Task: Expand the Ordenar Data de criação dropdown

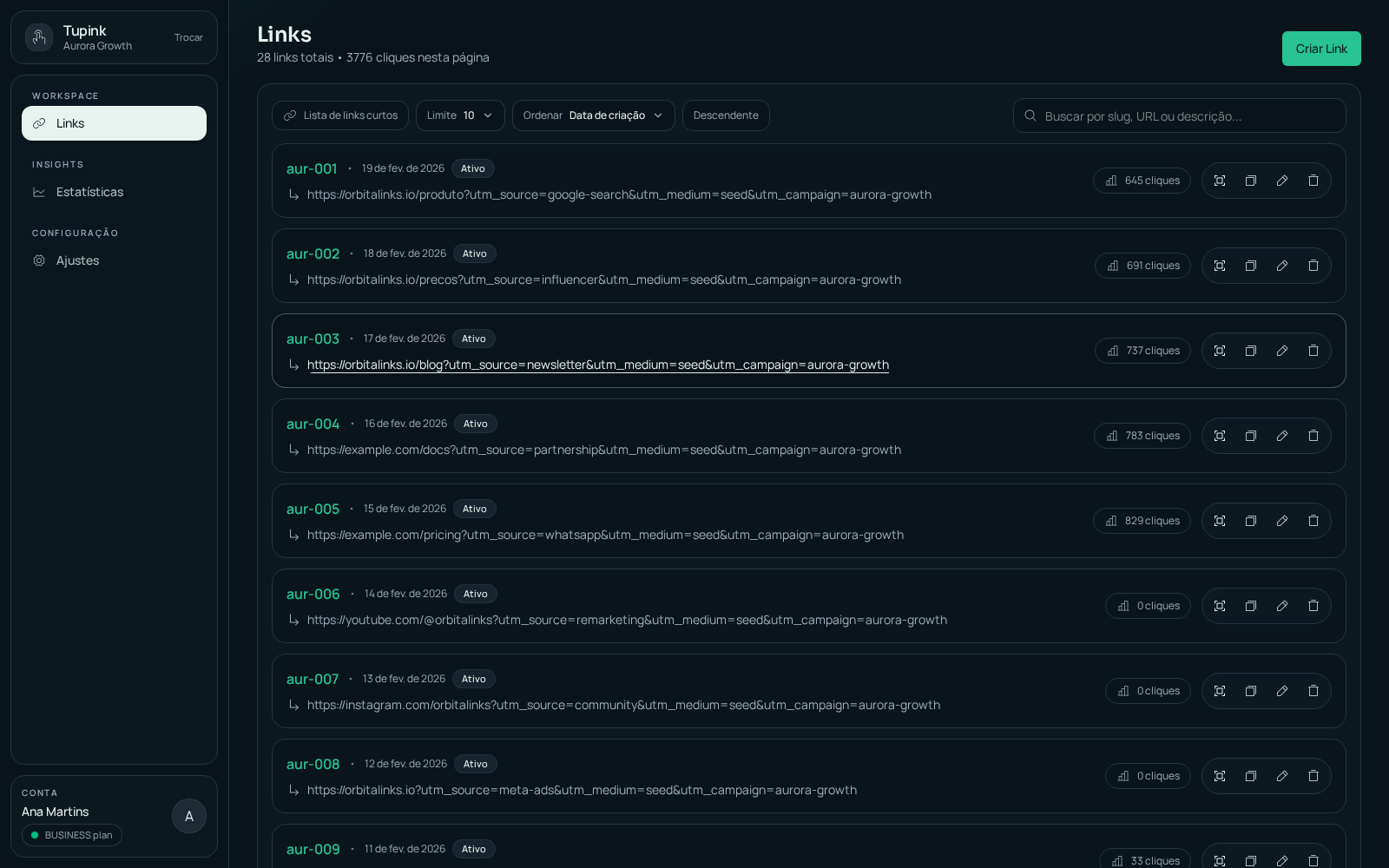Action: [593, 115]
